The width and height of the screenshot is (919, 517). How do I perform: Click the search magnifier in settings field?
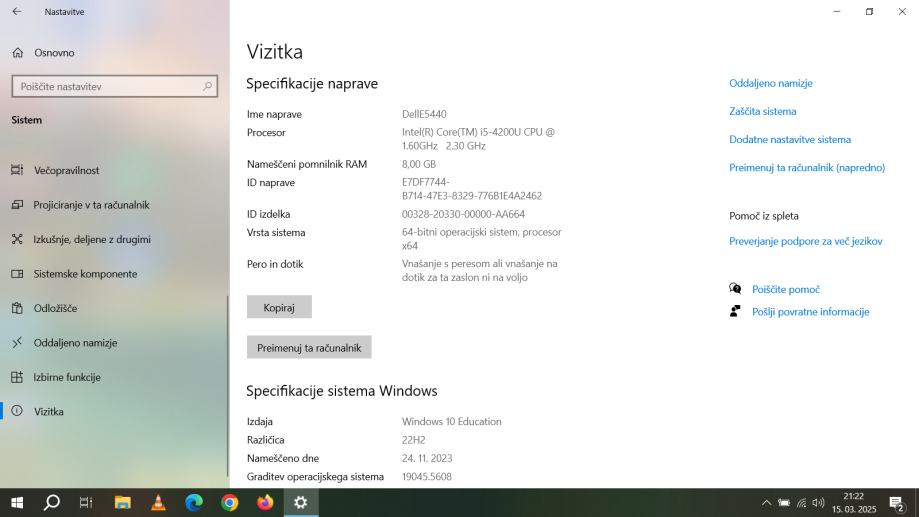[x=207, y=86]
